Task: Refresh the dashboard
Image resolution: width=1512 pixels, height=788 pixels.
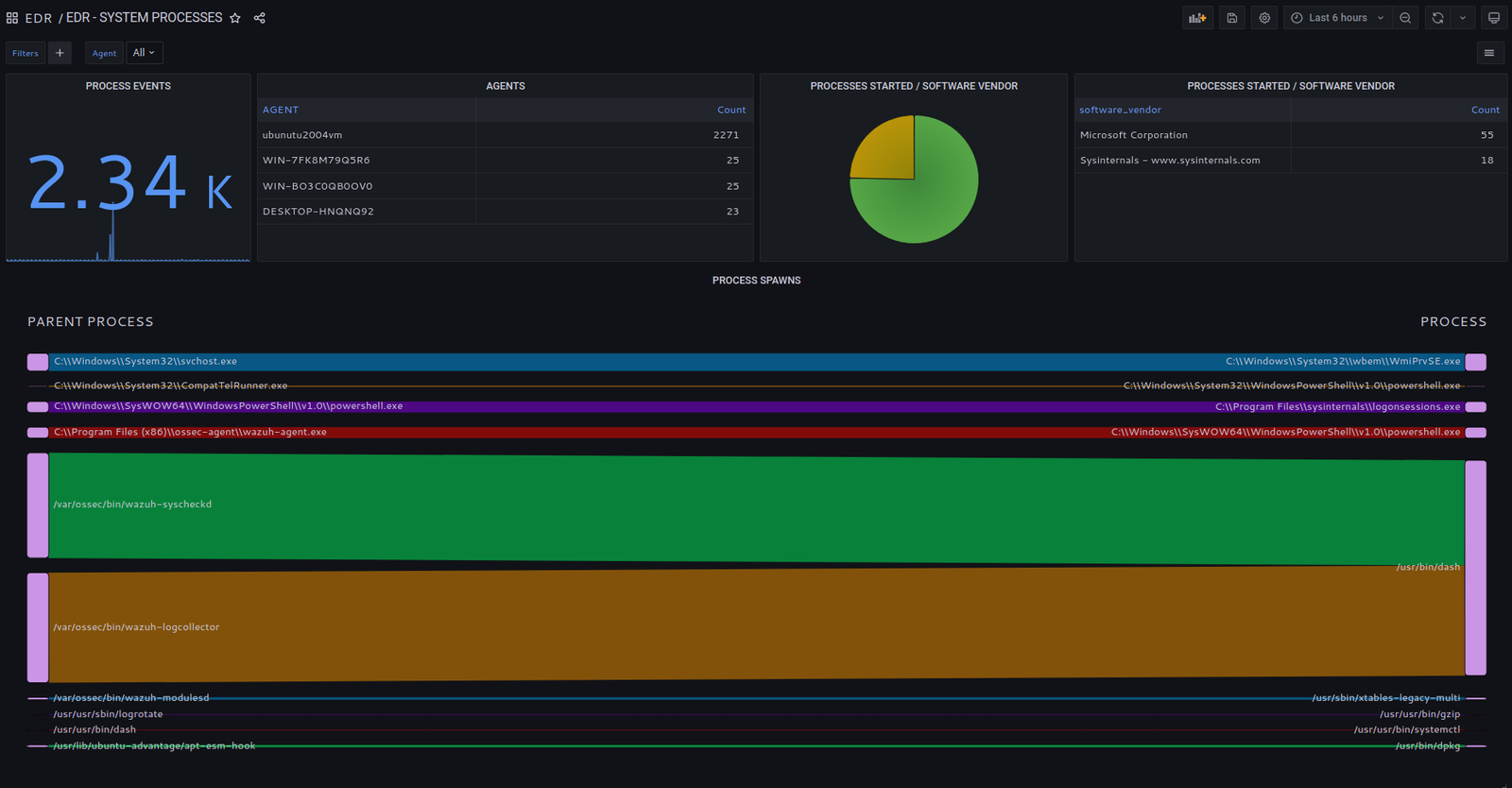Action: click(x=1437, y=18)
